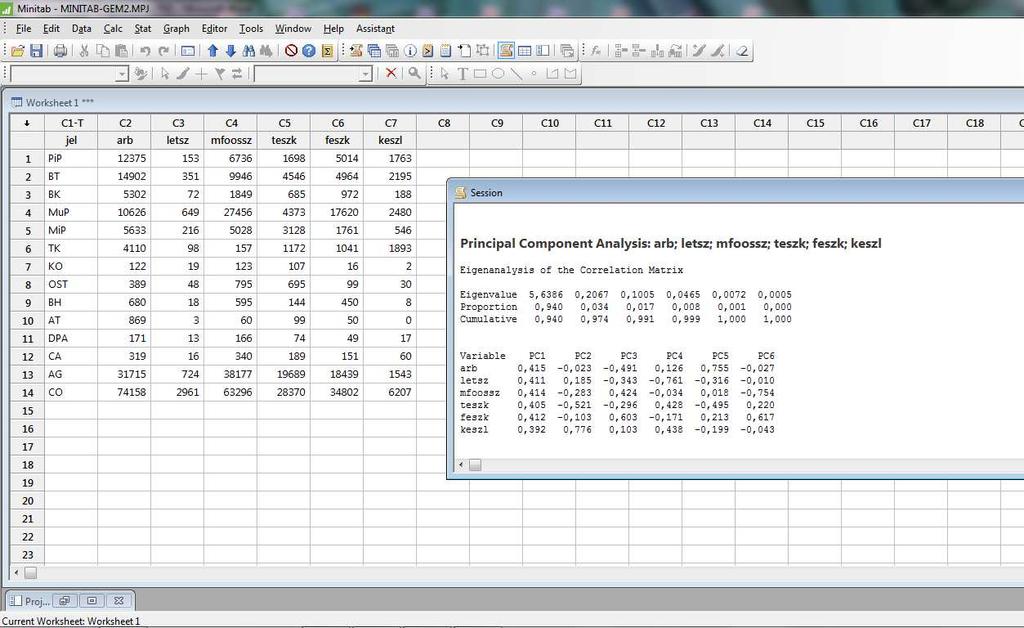The height and width of the screenshot is (628, 1024).
Task: Open the Assistant menu
Action: pos(375,29)
